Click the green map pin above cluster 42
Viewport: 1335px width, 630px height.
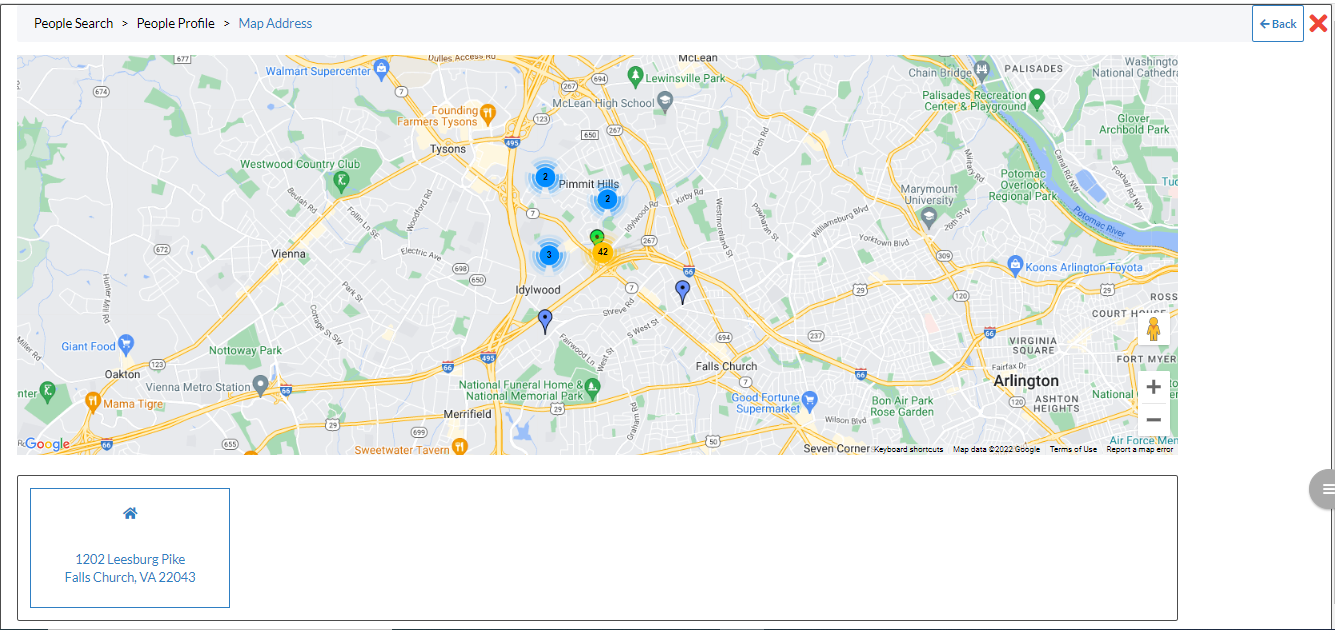[597, 238]
